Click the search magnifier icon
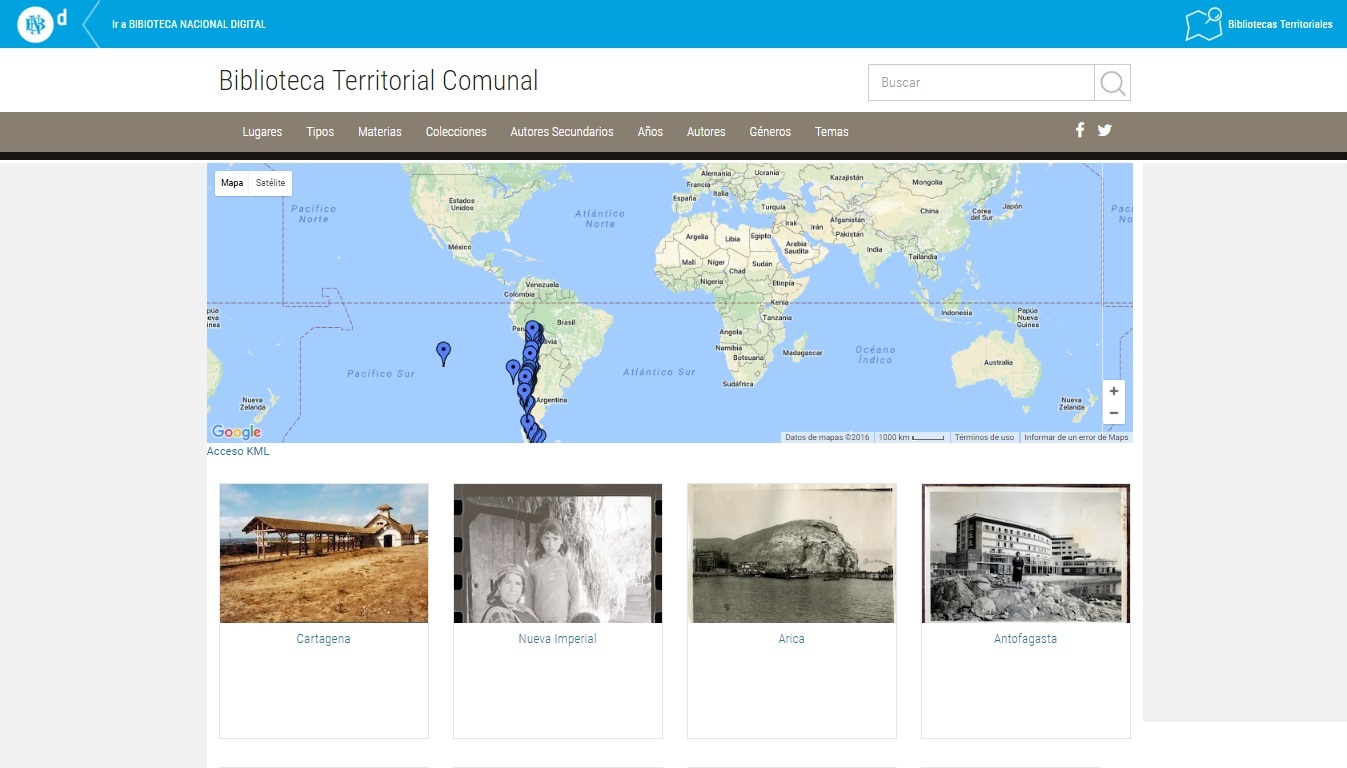The image size is (1347, 768). coord(1112,83)
